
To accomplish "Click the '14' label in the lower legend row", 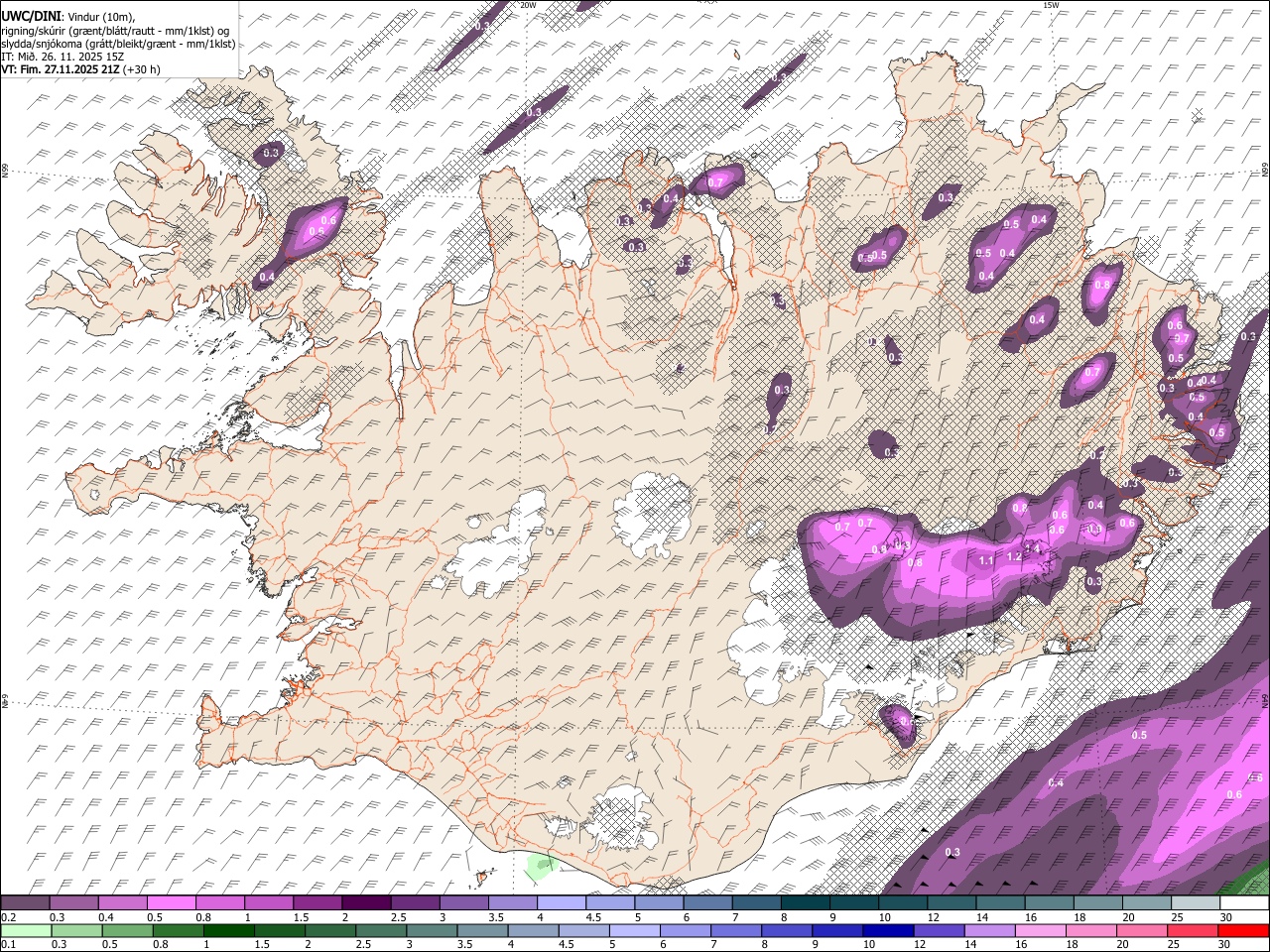I will pyautogui.click(x=969, y=945).
